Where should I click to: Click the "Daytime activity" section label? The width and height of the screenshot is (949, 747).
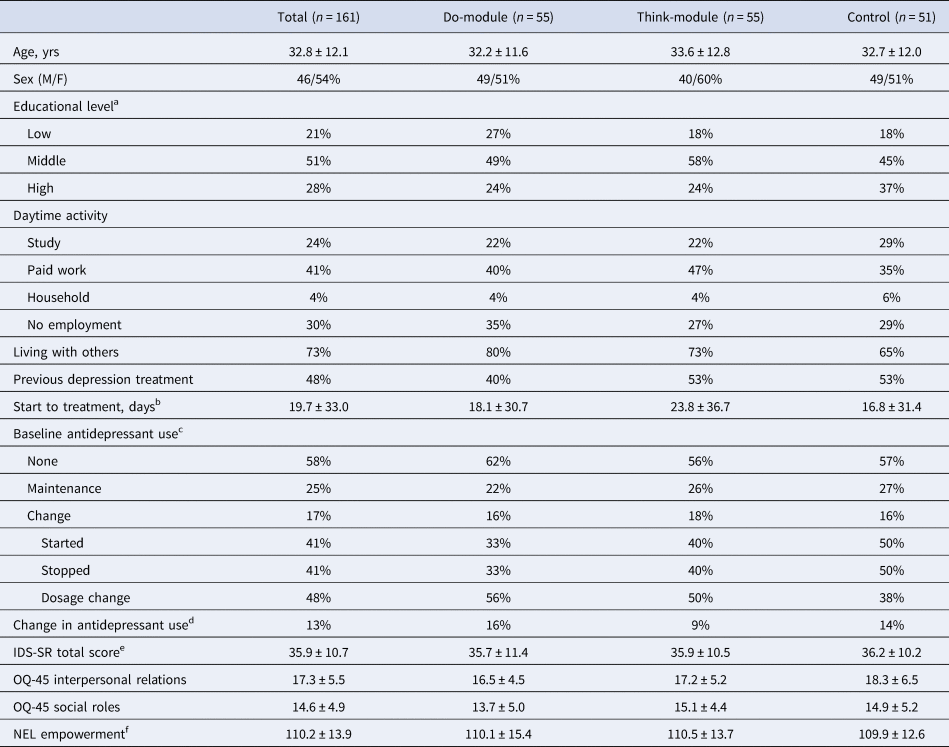(62, 215)
